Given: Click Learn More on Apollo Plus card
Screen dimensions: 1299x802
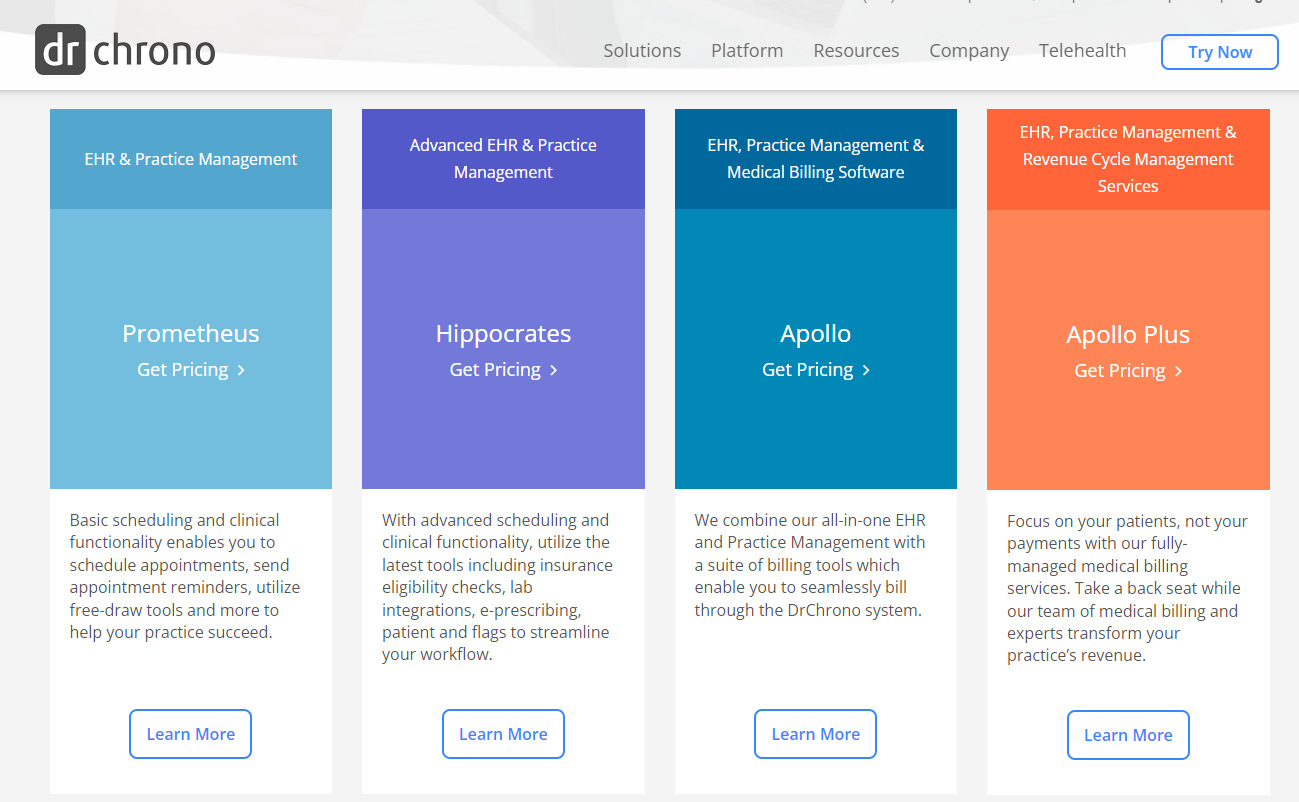Looking at the screenshot, I should pos(1128,735).
